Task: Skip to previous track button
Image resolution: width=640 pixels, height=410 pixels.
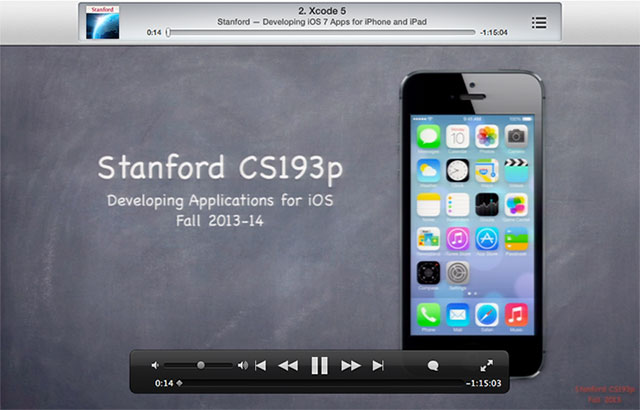Action: pos(260,366)
